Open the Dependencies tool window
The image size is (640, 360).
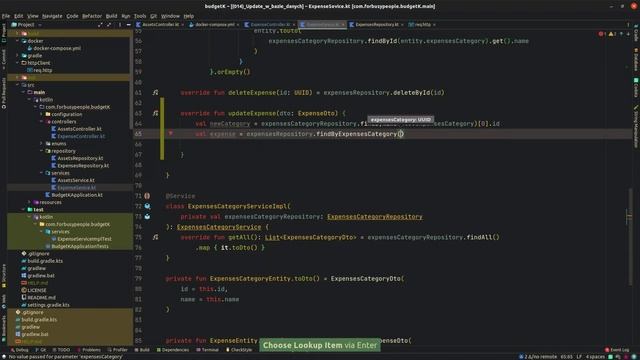pos(173,350)
